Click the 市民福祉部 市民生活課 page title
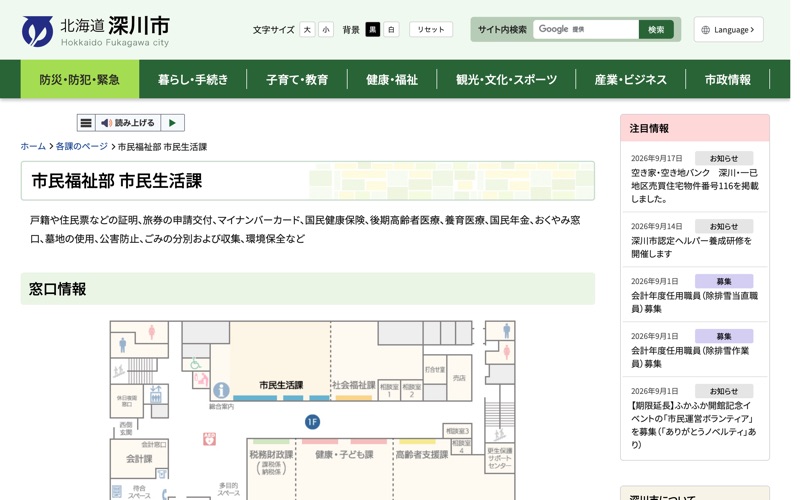Viewport: 800px width, 500px height. point(117,181)
